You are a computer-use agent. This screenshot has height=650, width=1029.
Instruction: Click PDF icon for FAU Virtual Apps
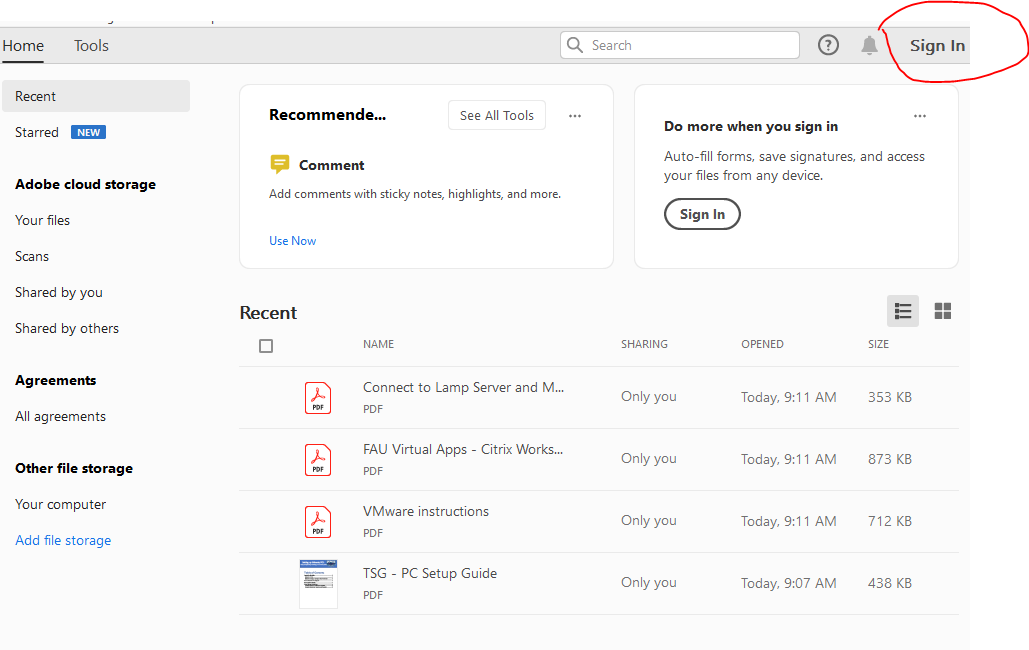tap(318, 459)
